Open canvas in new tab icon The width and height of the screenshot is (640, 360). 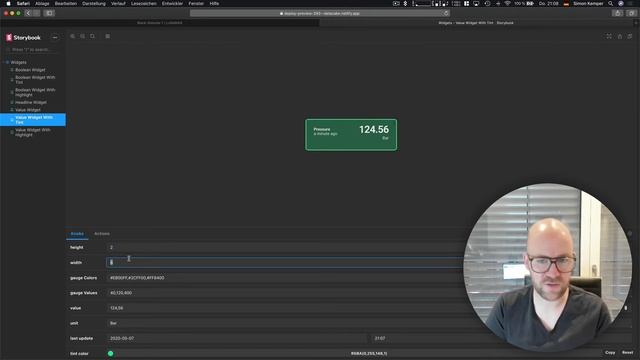[x=620, y=36]
